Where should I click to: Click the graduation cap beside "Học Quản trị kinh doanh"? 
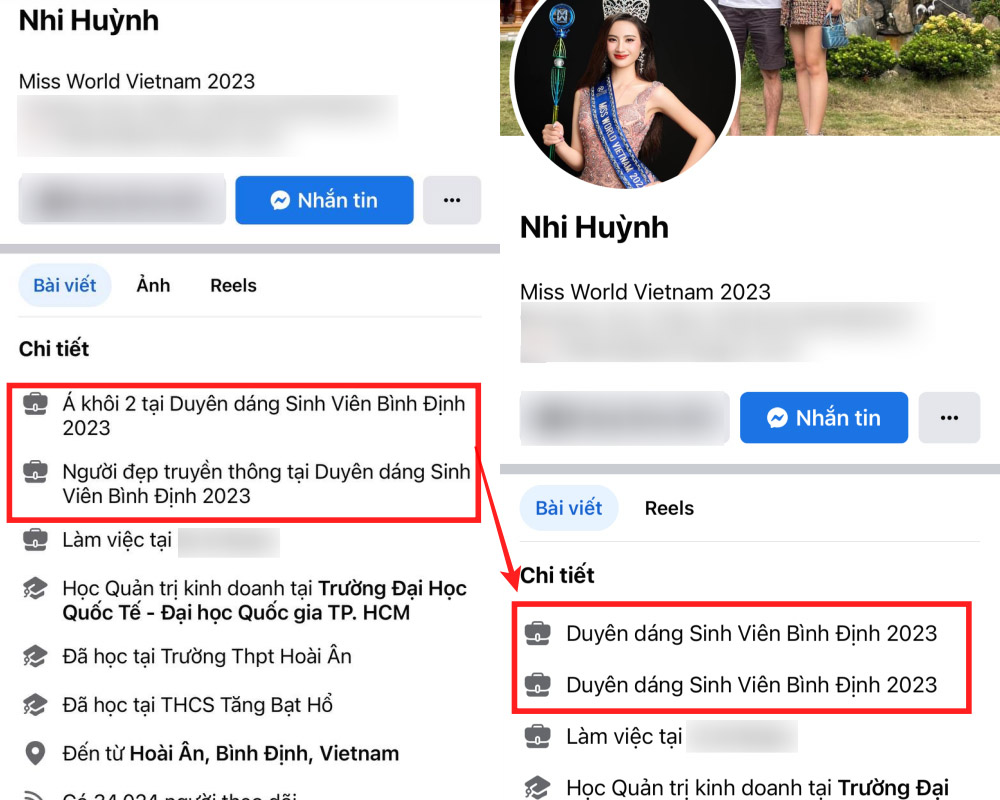pyautogui.click(x=37, y=590)
